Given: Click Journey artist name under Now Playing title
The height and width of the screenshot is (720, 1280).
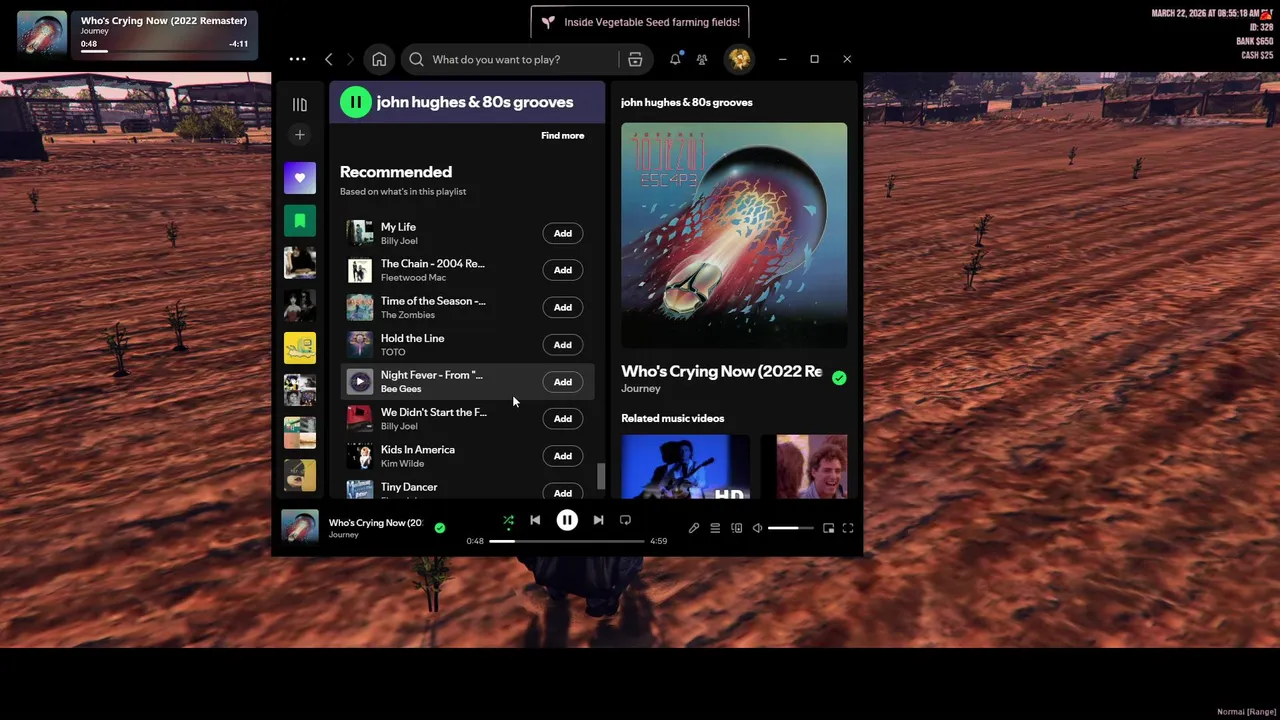Looking at the screenshot, I should 641,388.
